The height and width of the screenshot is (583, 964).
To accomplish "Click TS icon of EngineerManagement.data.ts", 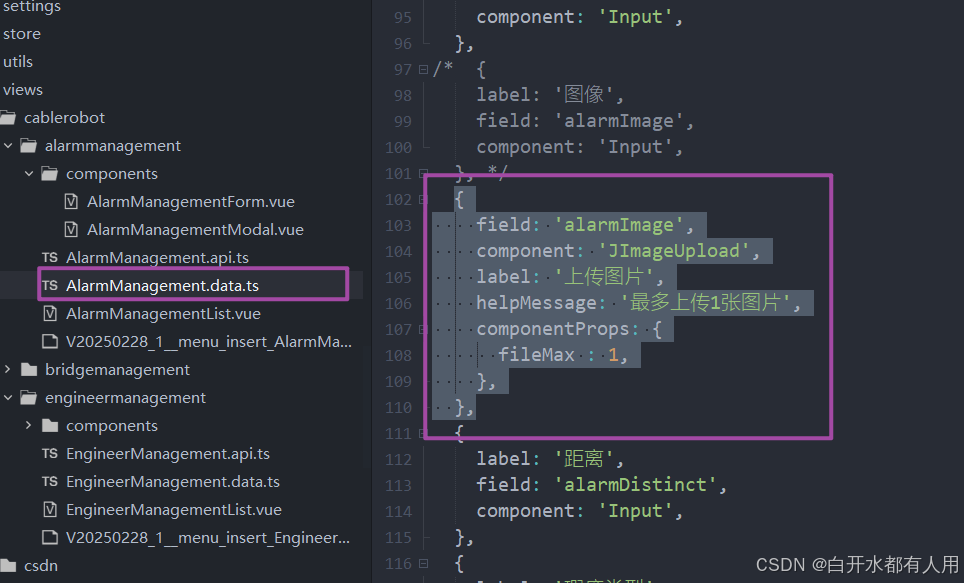I will click(50, 482).
